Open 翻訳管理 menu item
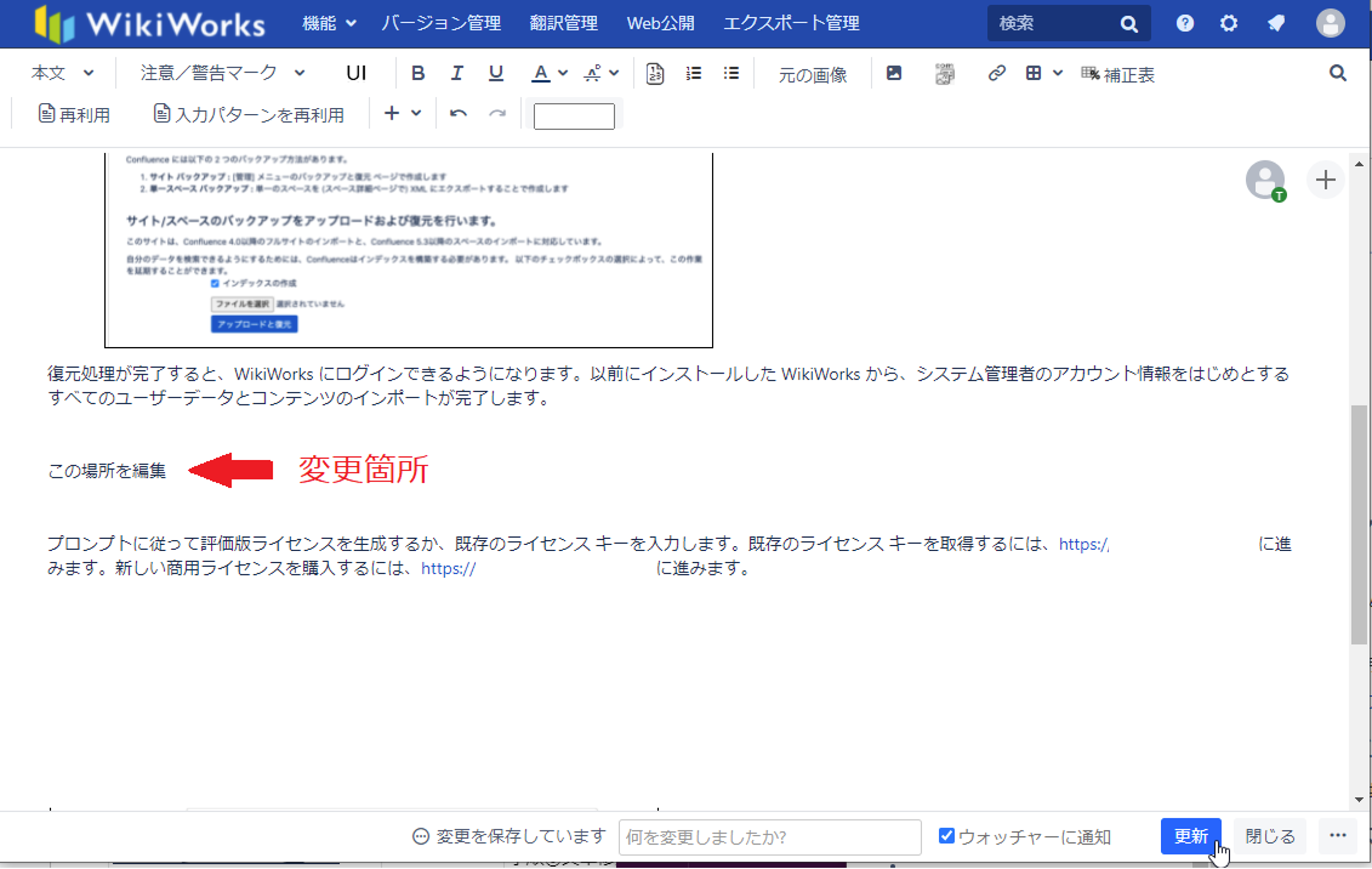 click(564, 23)
